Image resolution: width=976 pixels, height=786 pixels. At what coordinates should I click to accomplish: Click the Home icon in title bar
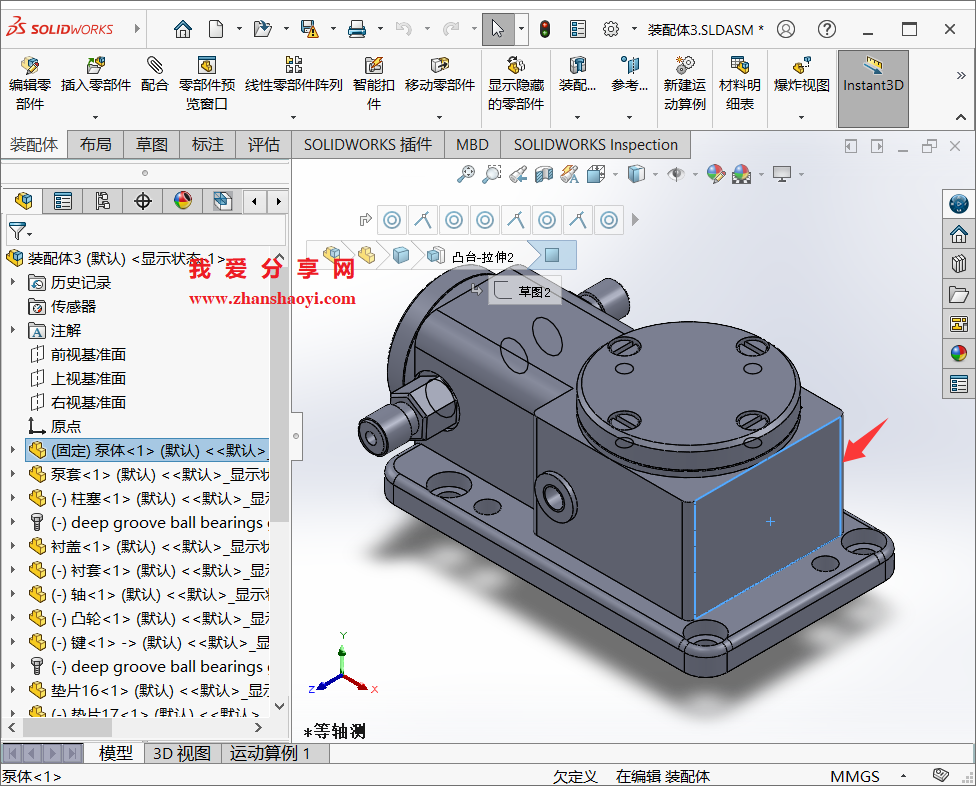pos(182,29)
